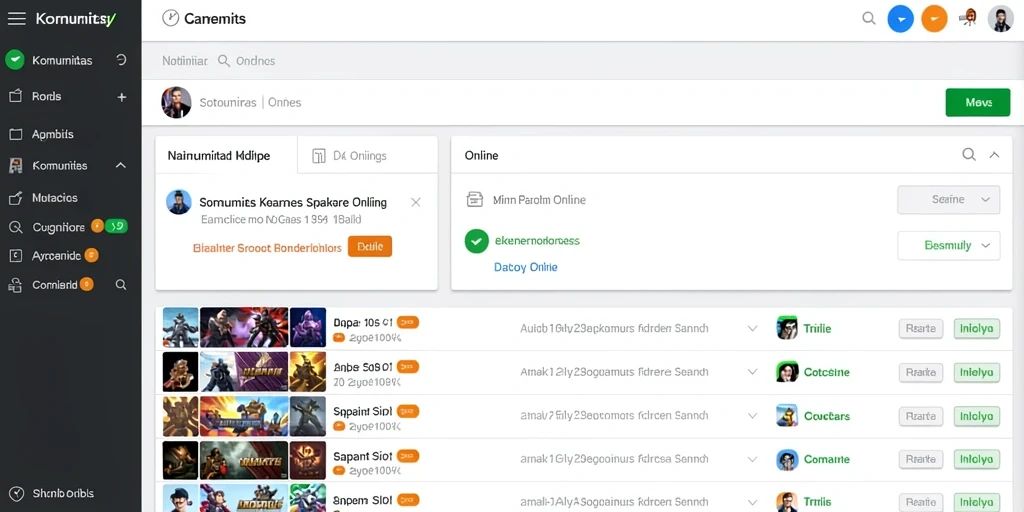Click the blue round icon in the top bar
The width and height of the screenshot is (1024, 512).
click(x=901, y=20)
